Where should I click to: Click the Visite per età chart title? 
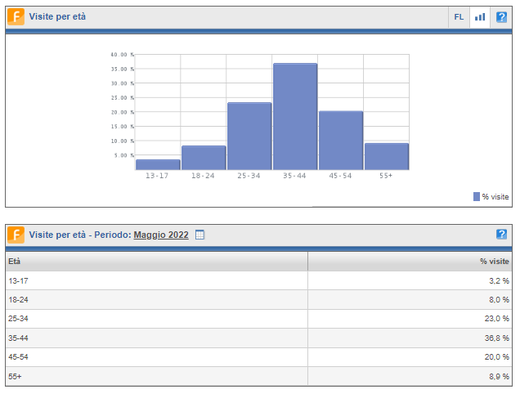pyautogui.click(x=57, y=17)
